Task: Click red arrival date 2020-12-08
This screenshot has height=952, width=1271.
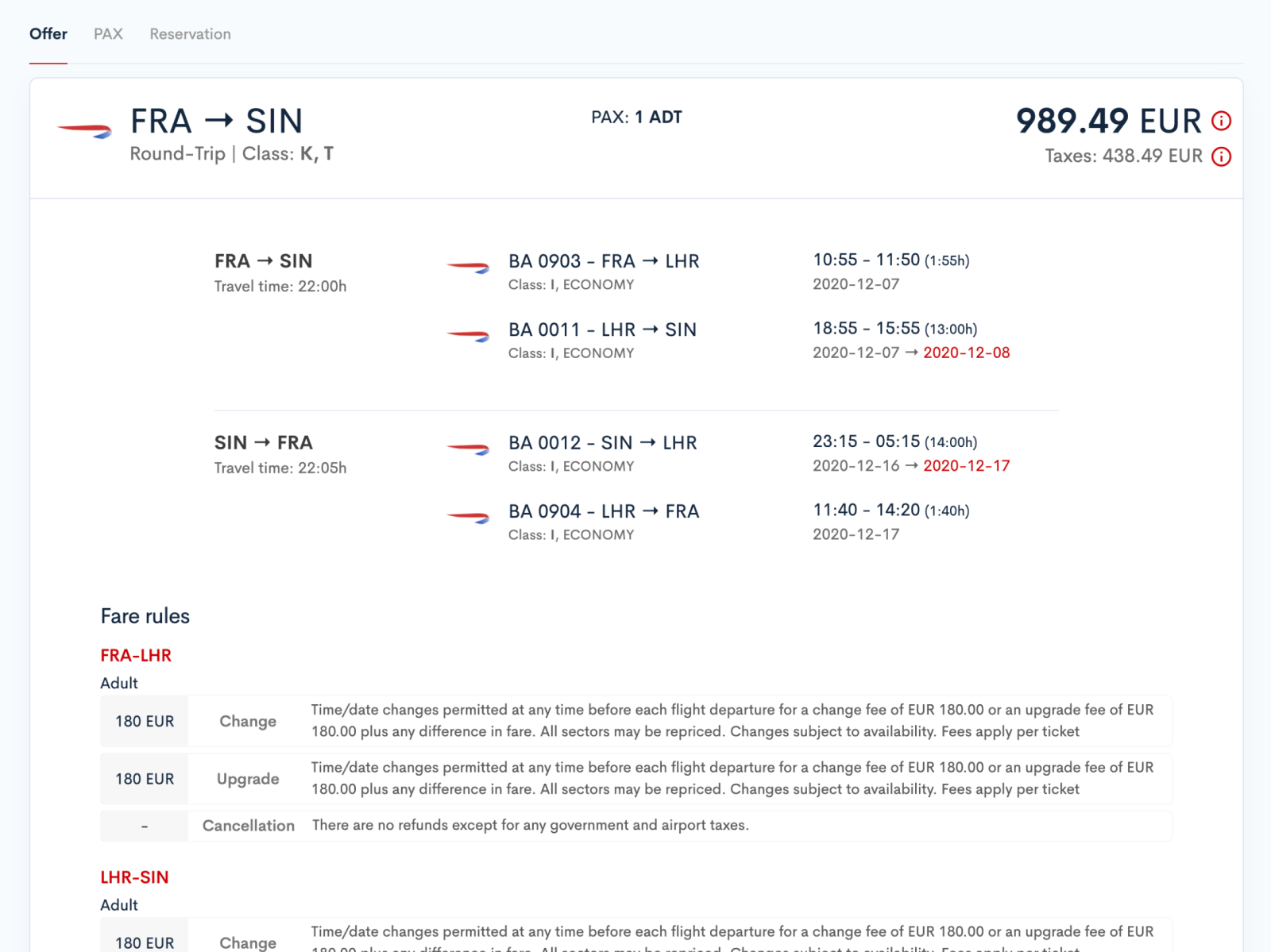Action: [x=966, y=353]
